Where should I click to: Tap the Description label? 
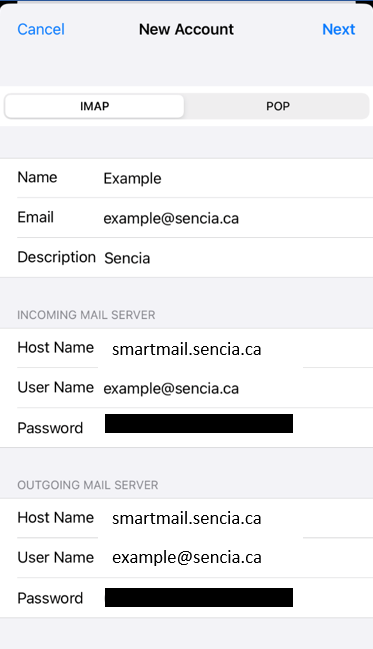[x=57, y=257]
